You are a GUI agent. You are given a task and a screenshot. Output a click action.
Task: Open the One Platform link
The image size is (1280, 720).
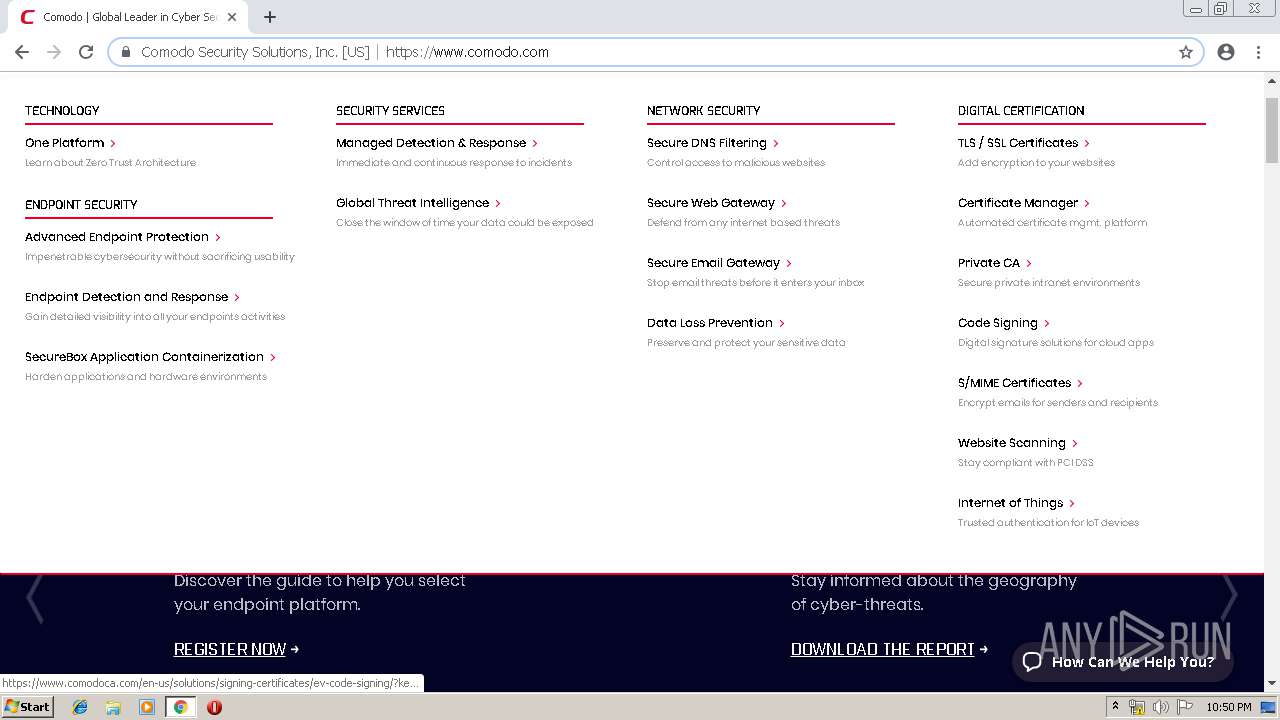tap(65, 143)
